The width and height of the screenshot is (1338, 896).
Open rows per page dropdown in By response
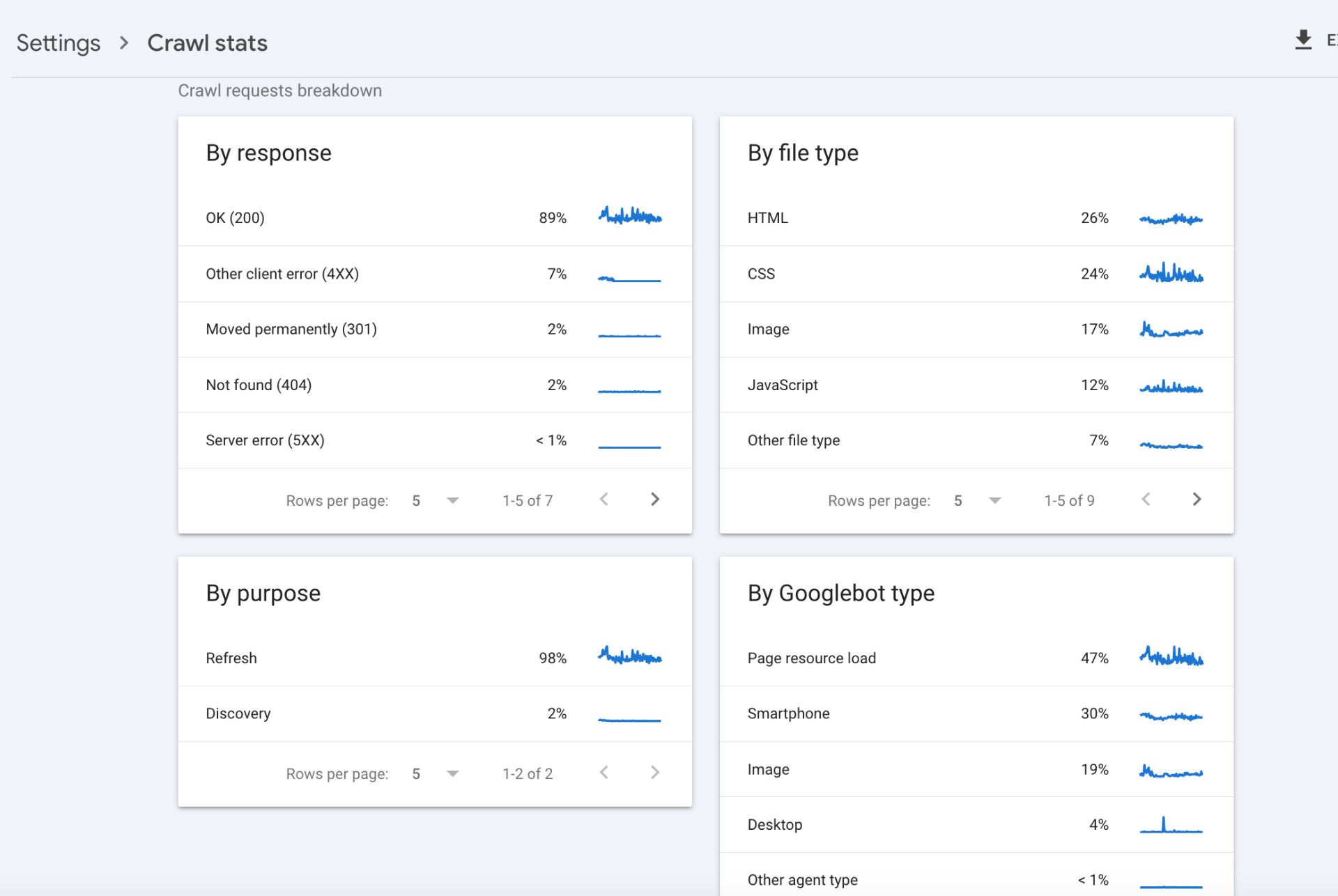click(435, 500)
